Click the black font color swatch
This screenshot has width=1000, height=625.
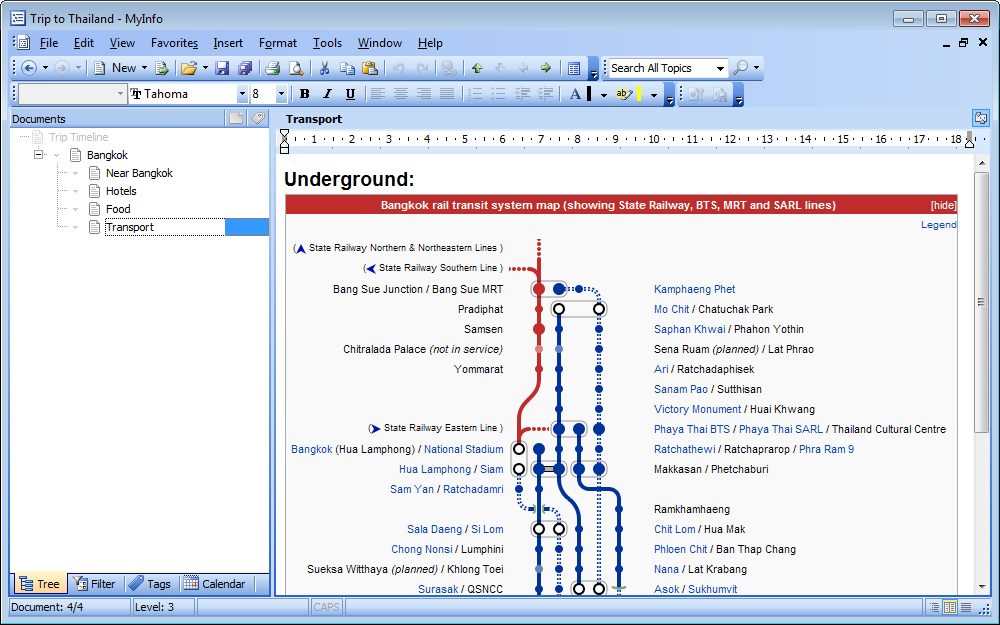(589, 94)
